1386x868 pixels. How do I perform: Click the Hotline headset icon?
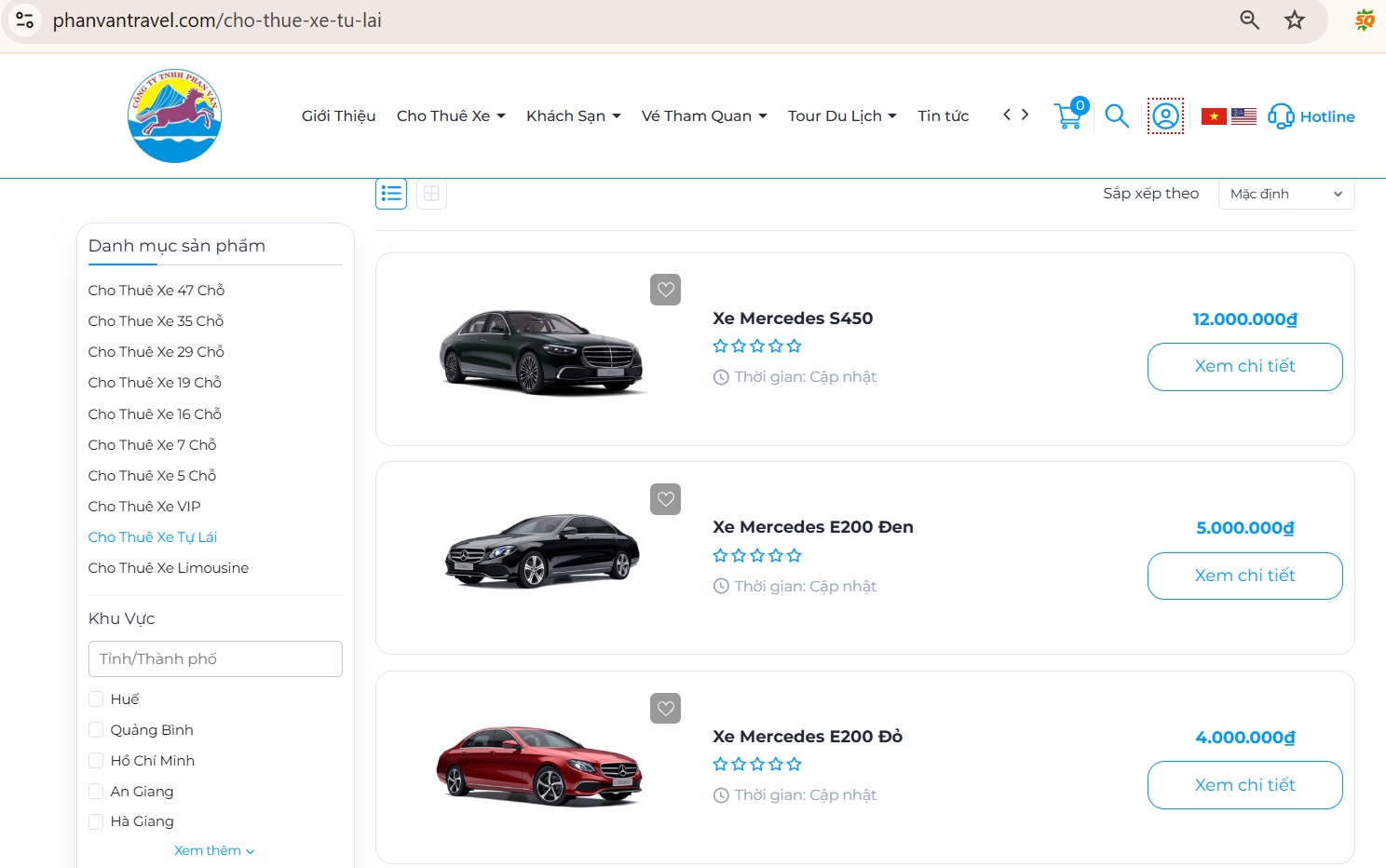coord(1281,116)
